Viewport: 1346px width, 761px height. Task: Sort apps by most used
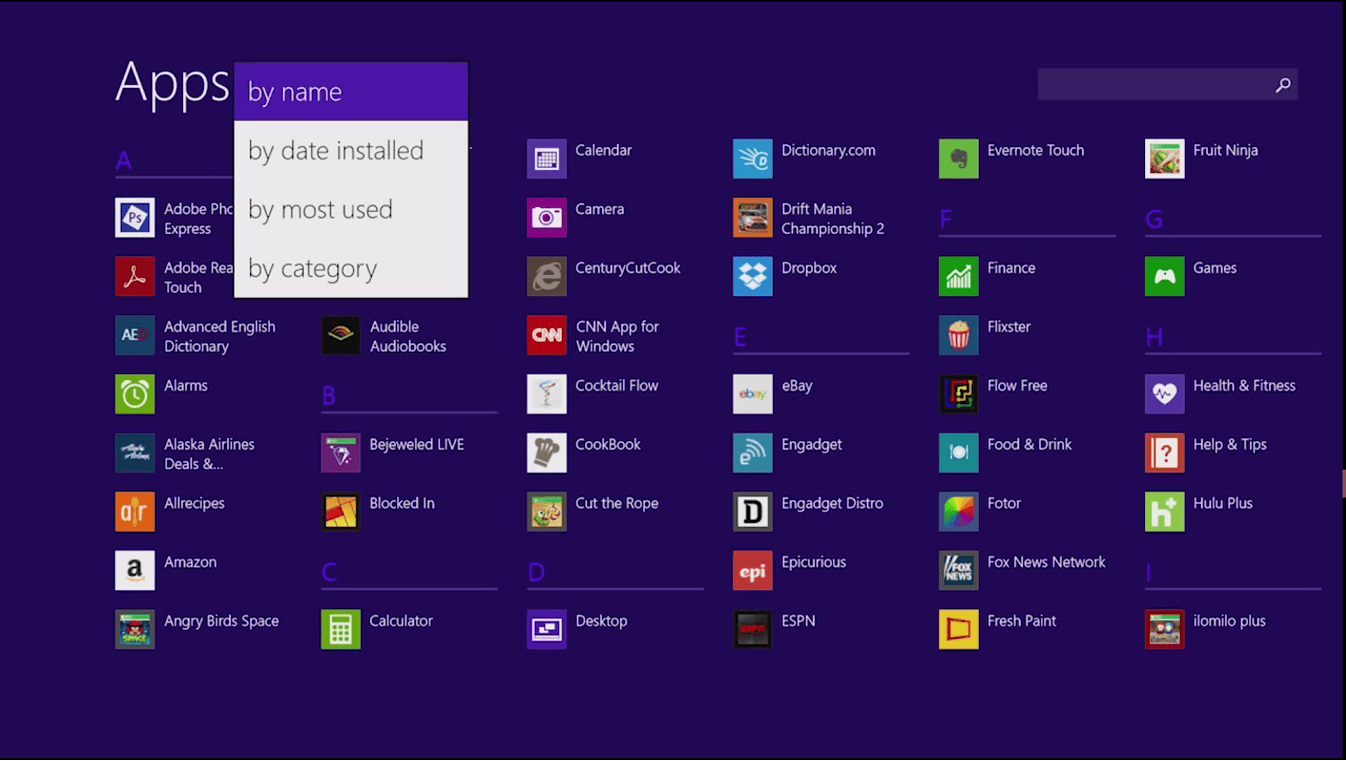320,209
